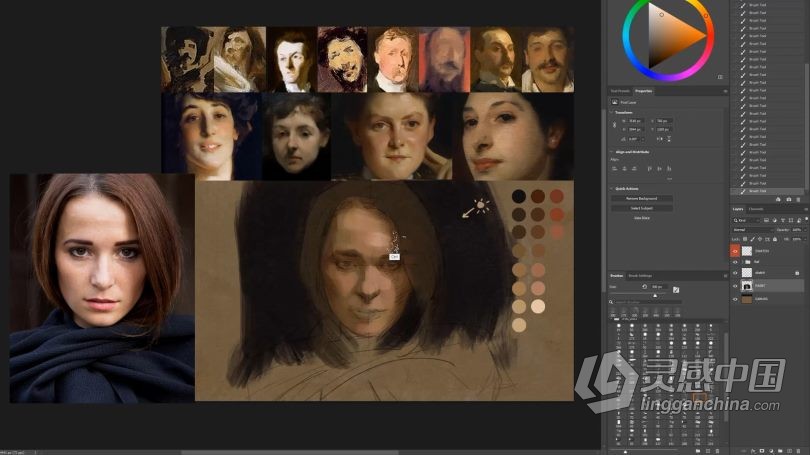Collapse the Transform section in Properties
The width and height of the screenshot is (810, 455).
pos(611,112)
